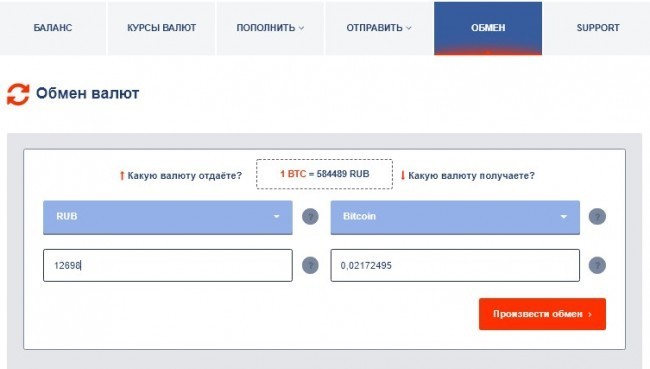The image size is (650, 369).
Task: Click help icon beside 12698 amount field
Action: 310,265
